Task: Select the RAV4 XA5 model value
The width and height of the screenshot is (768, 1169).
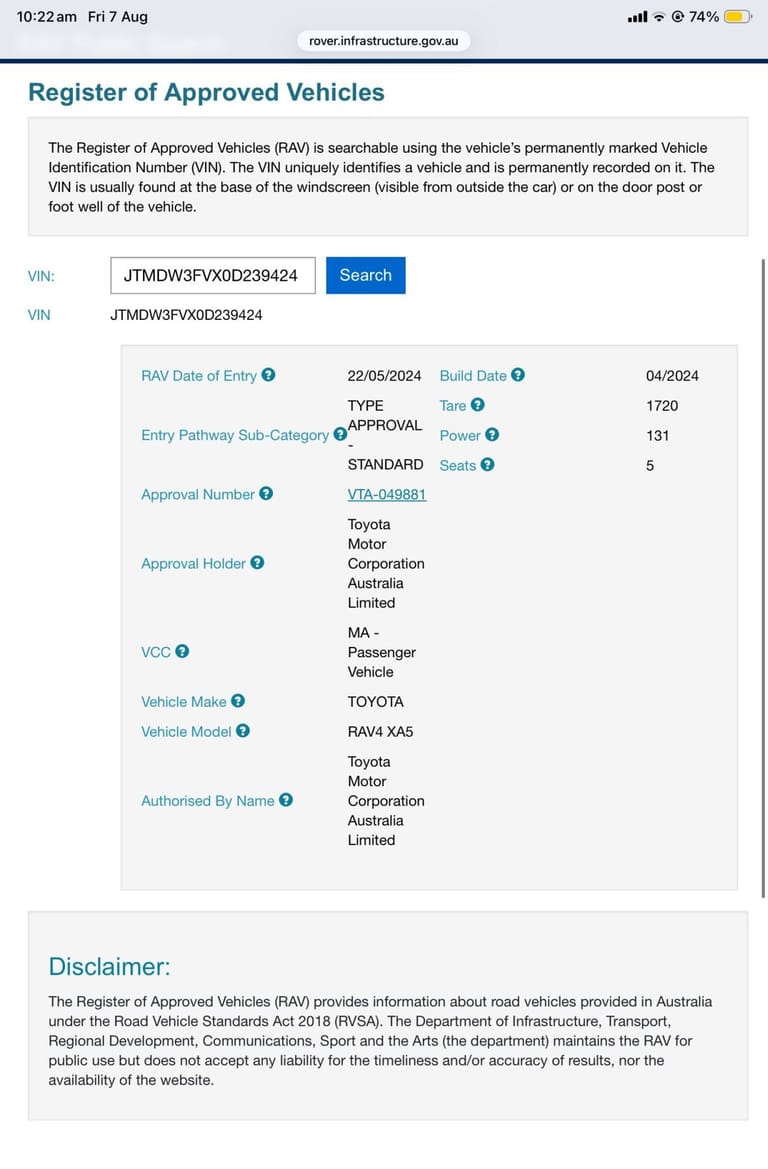Action: [x=380, y=731]
